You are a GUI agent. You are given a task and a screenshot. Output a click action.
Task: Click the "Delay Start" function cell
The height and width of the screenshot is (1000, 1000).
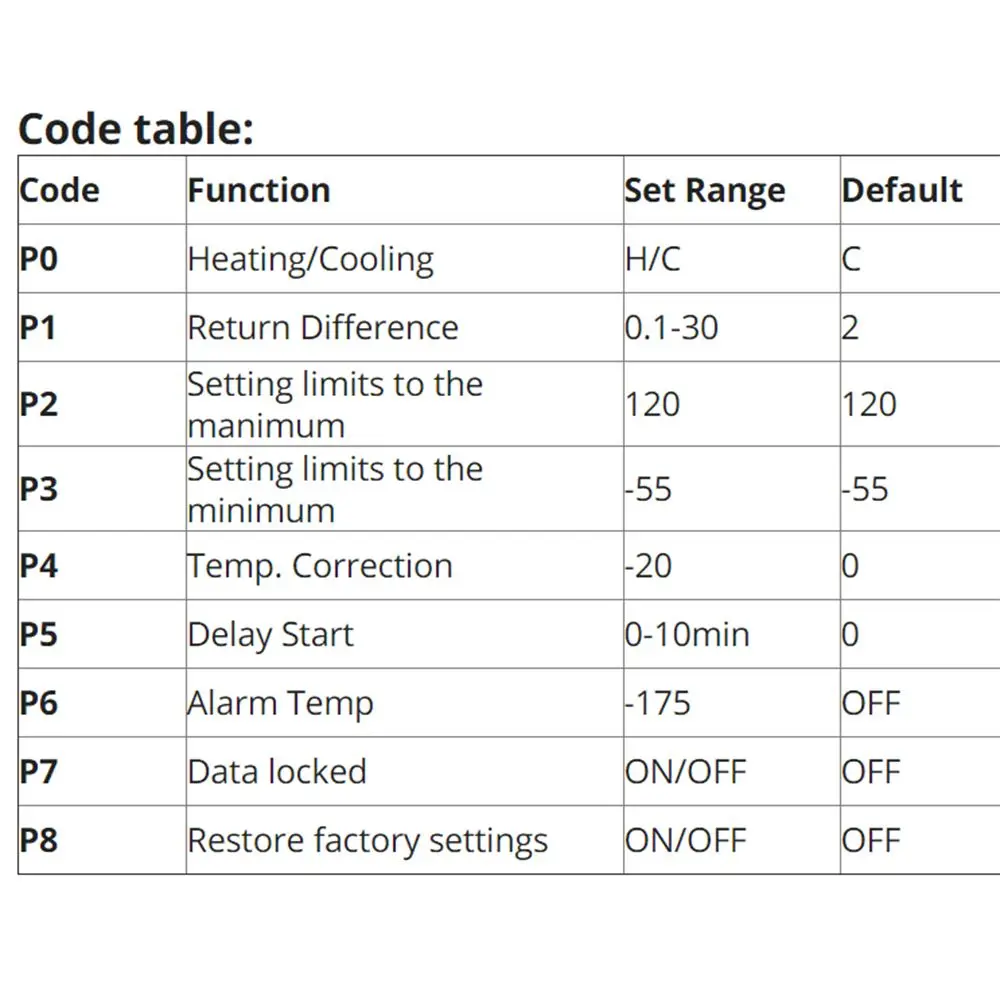point(271,634)
